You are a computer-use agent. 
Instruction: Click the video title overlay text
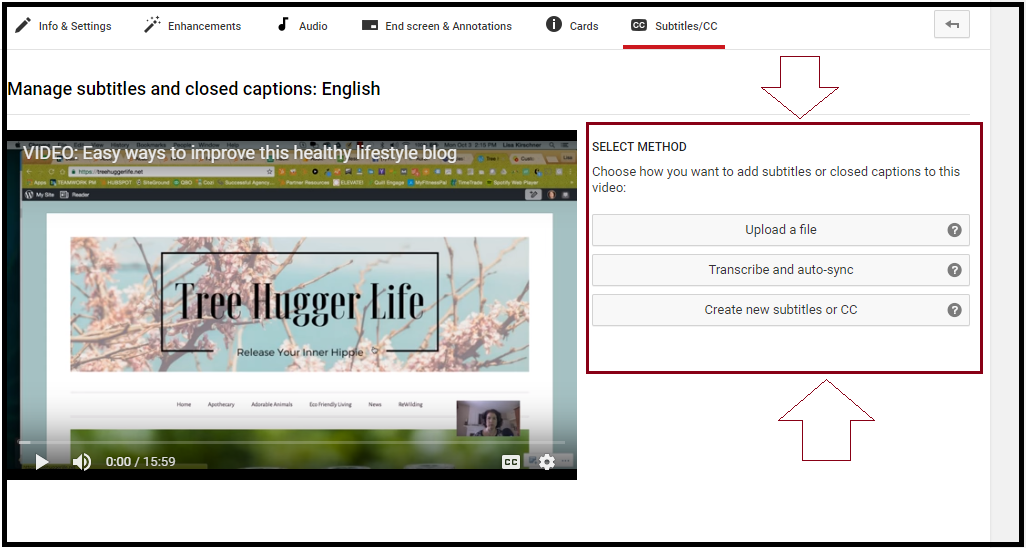pos(240,153)
